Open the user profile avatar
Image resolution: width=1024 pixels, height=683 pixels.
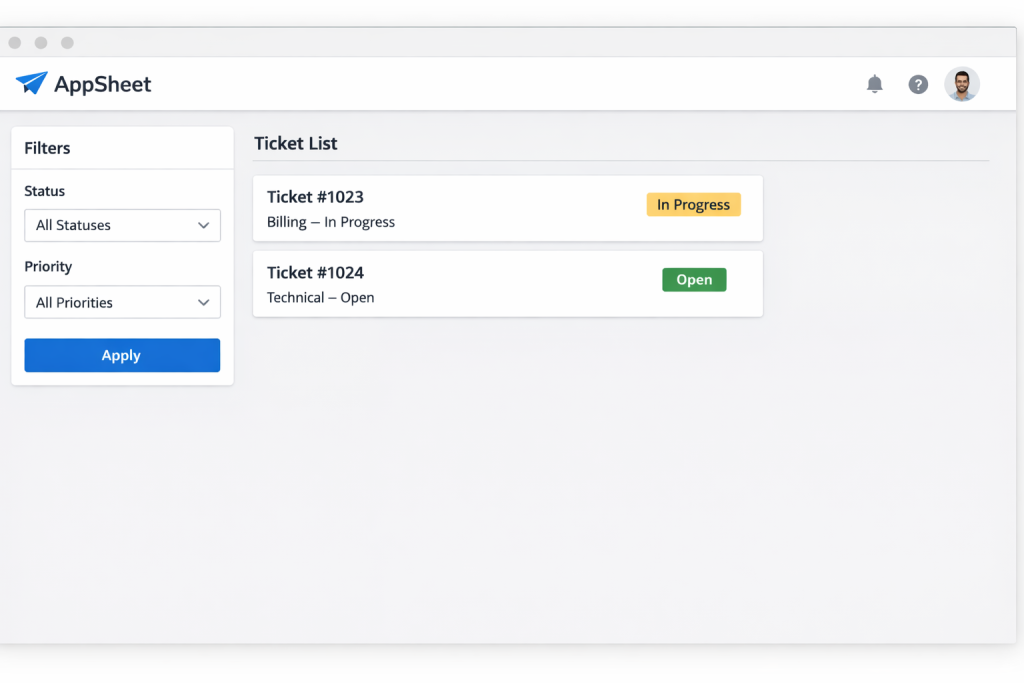[x=962, y=84]
